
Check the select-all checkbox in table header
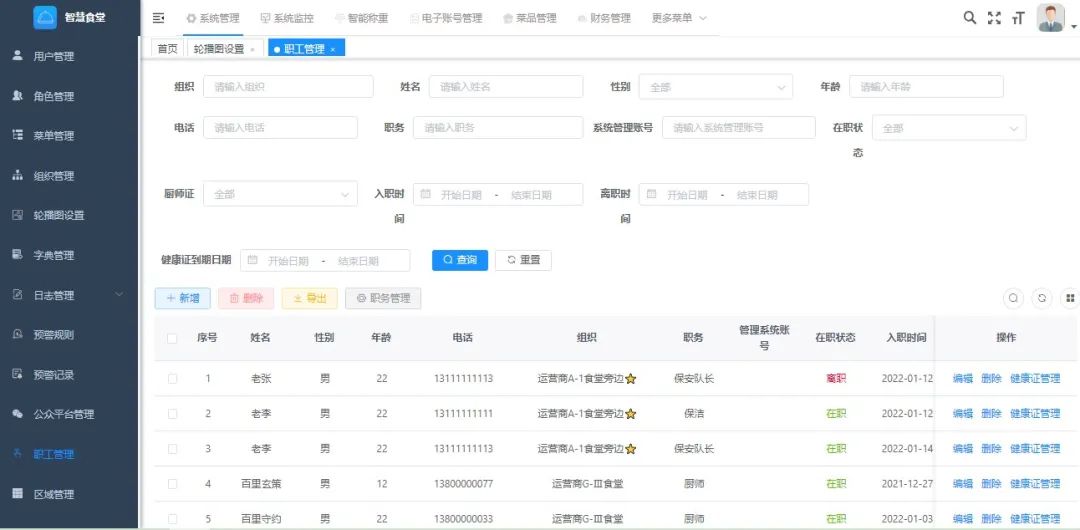point(172,338)
